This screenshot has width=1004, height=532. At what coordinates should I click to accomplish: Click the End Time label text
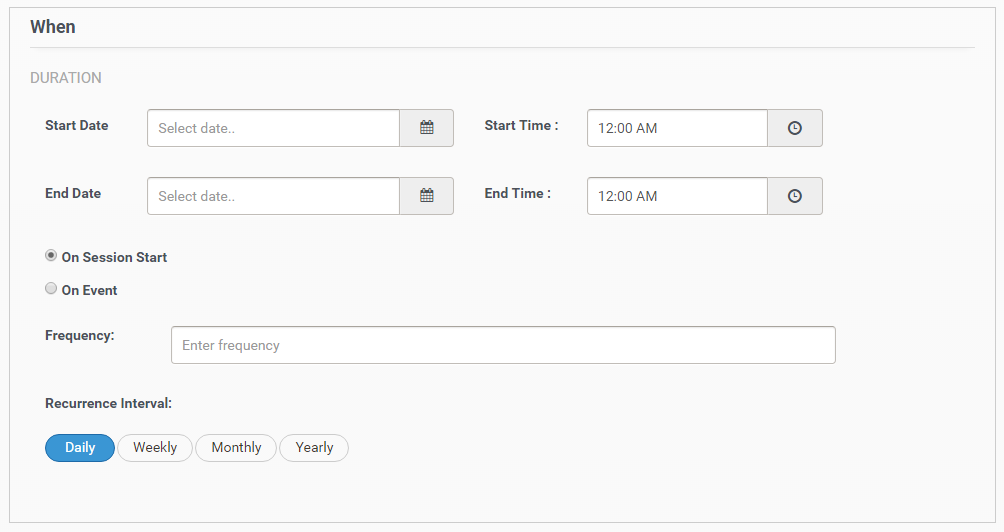pyautogui.click(x=517, y=194)
